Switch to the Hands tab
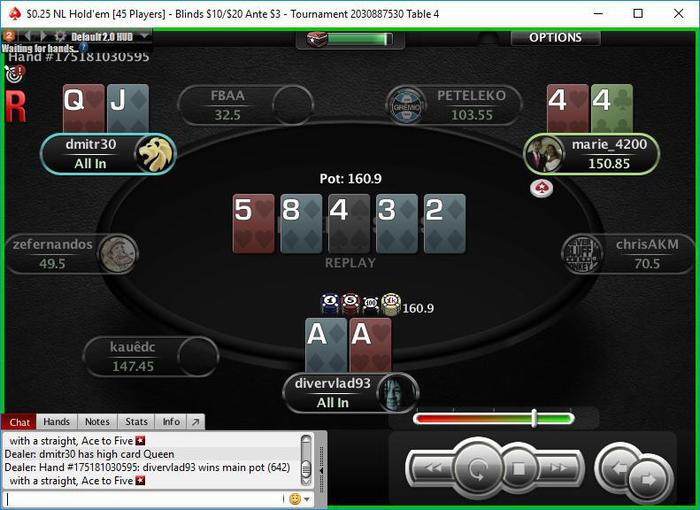 click(x=57, y=422)
